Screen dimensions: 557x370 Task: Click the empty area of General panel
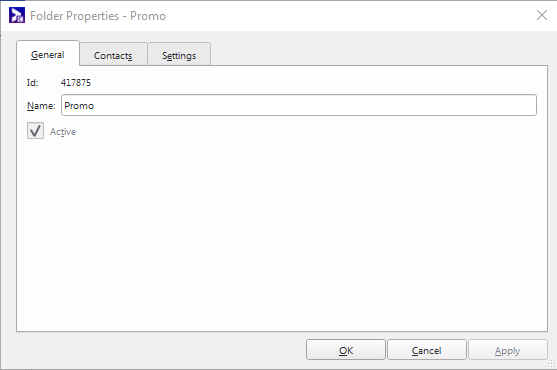[282, 231]
